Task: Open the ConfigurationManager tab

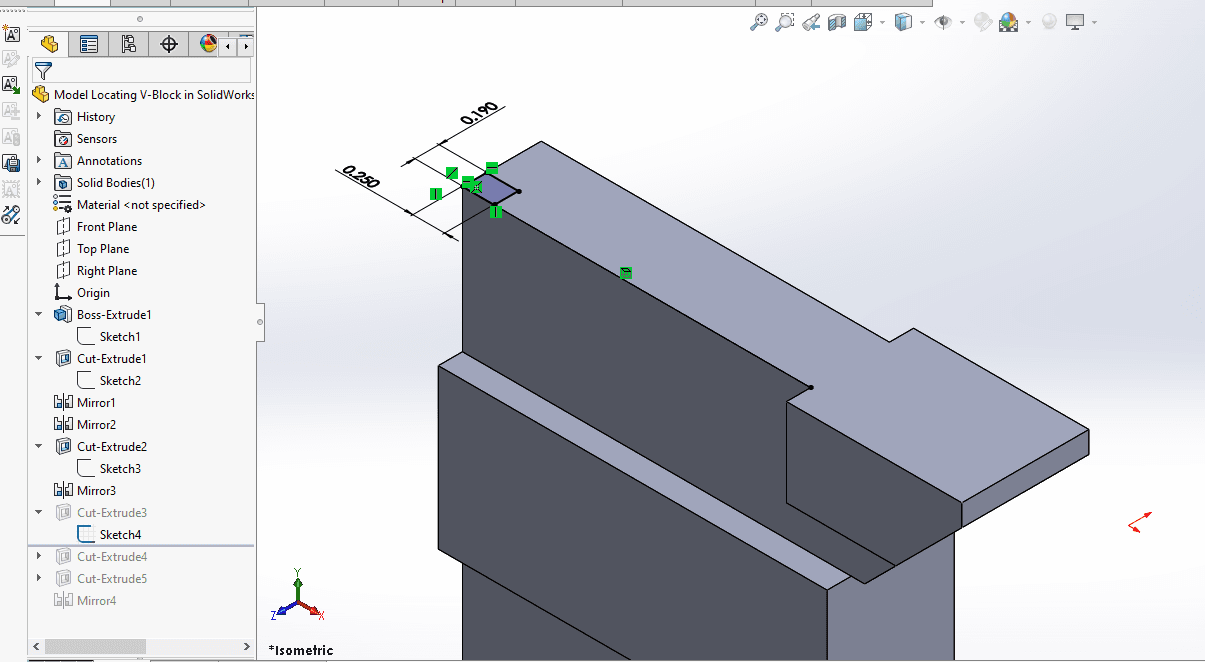Action: pos(129,44)
